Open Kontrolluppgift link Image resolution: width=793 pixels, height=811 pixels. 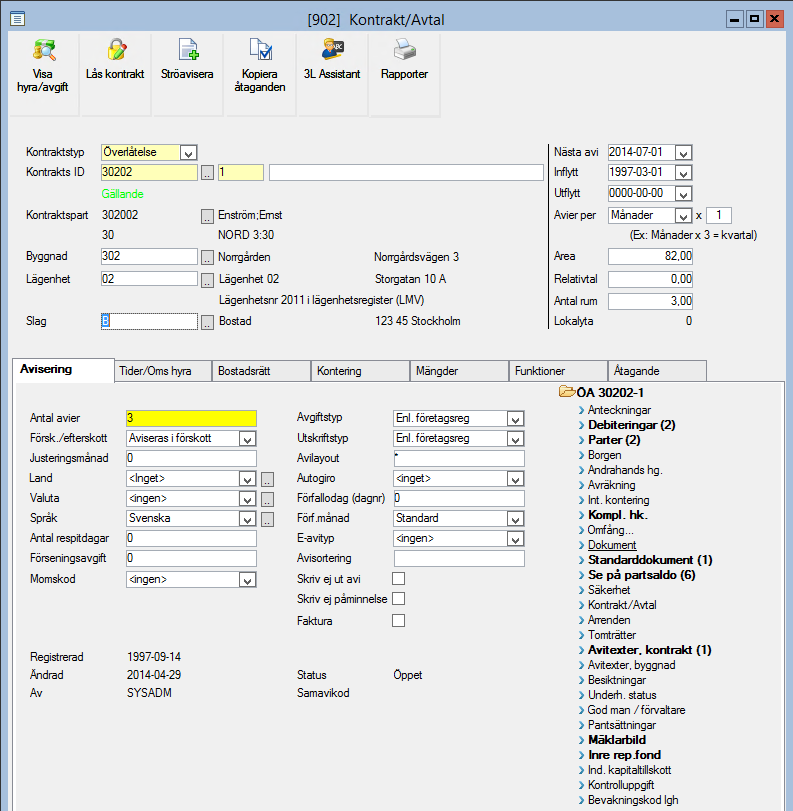point(621,785)
